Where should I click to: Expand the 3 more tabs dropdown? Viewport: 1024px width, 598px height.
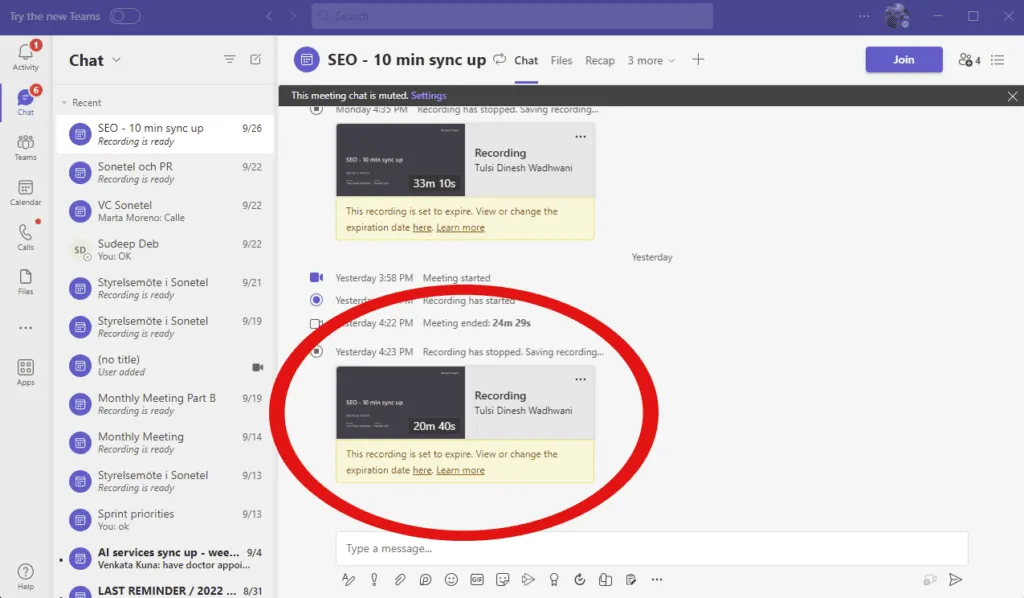pyautogui.click(x=651, y=60)
